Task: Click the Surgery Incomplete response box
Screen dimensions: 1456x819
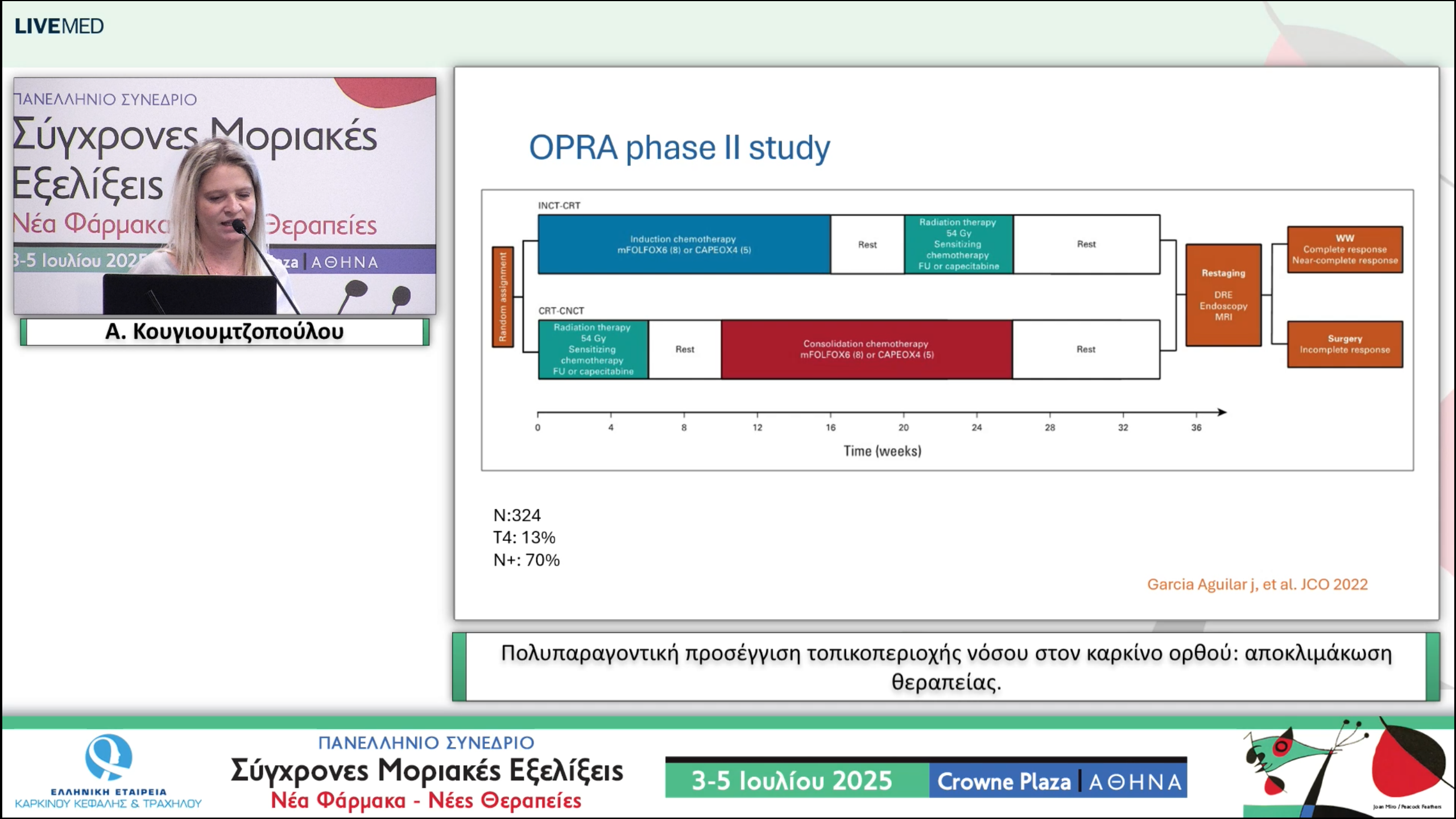Action: 1345,344
